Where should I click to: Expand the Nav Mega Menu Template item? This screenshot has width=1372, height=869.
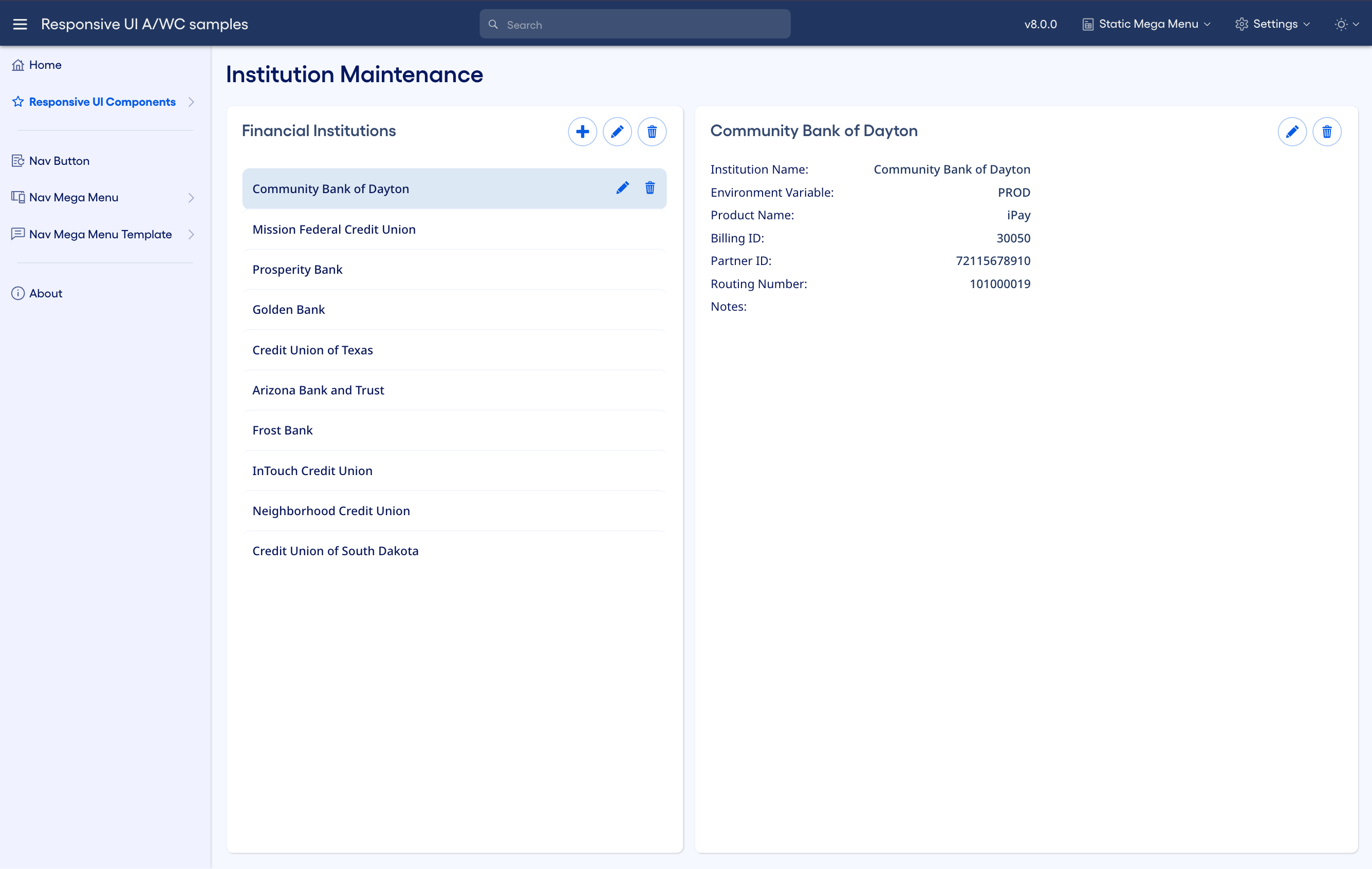[x=191, y=234]
